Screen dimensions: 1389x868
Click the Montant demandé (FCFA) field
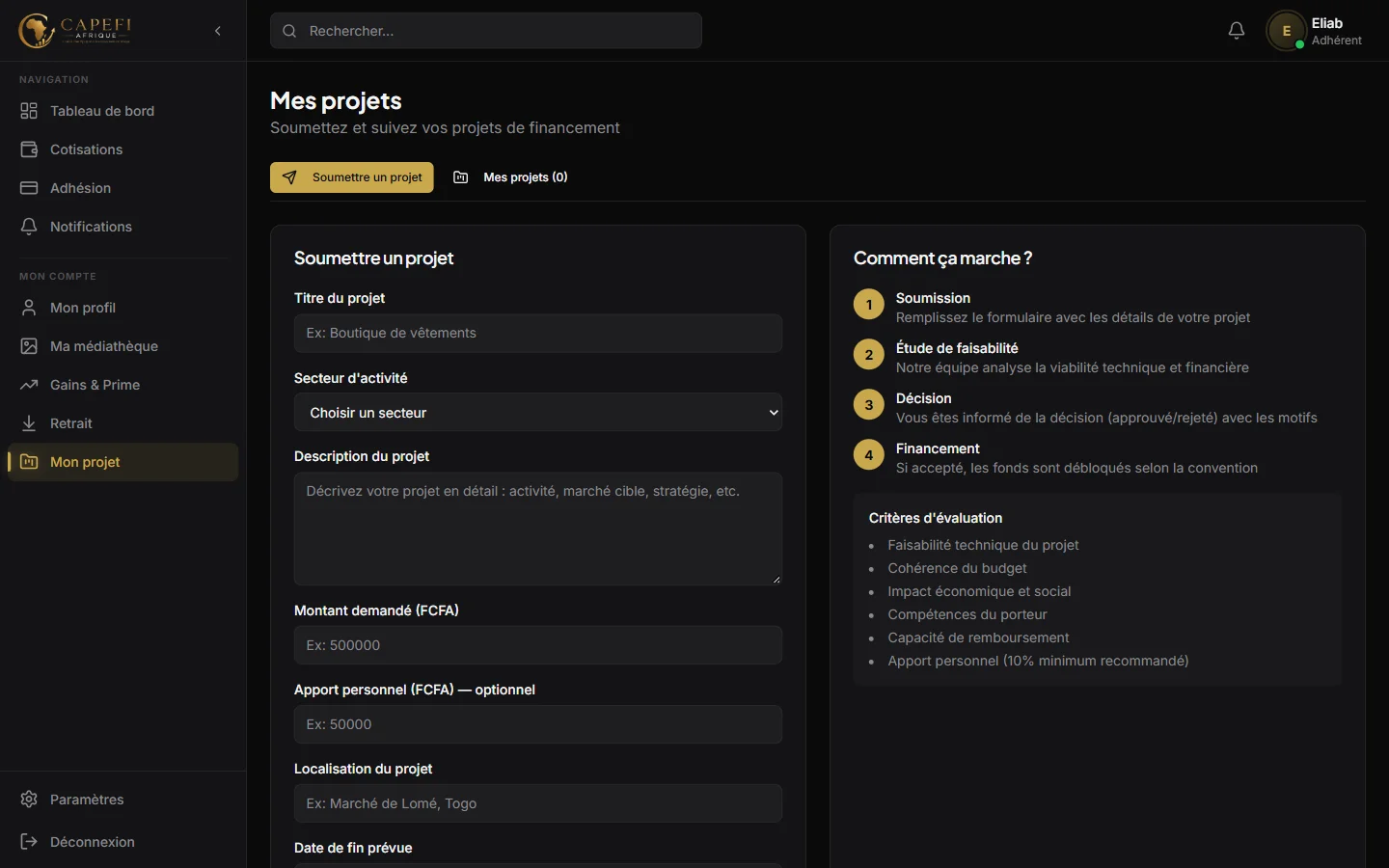(x=538, y=645)
